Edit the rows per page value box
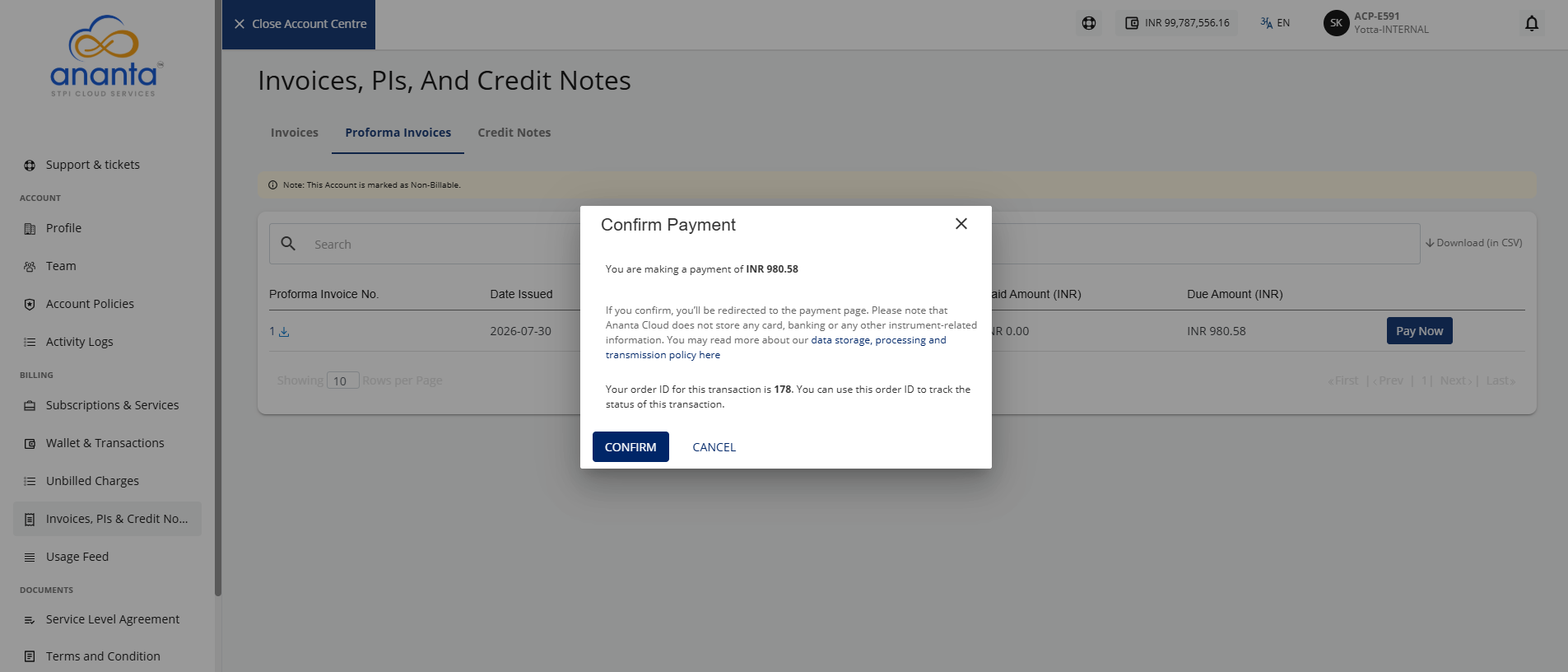The height and width of the screenshot is (672, 1568). (342, 380)
